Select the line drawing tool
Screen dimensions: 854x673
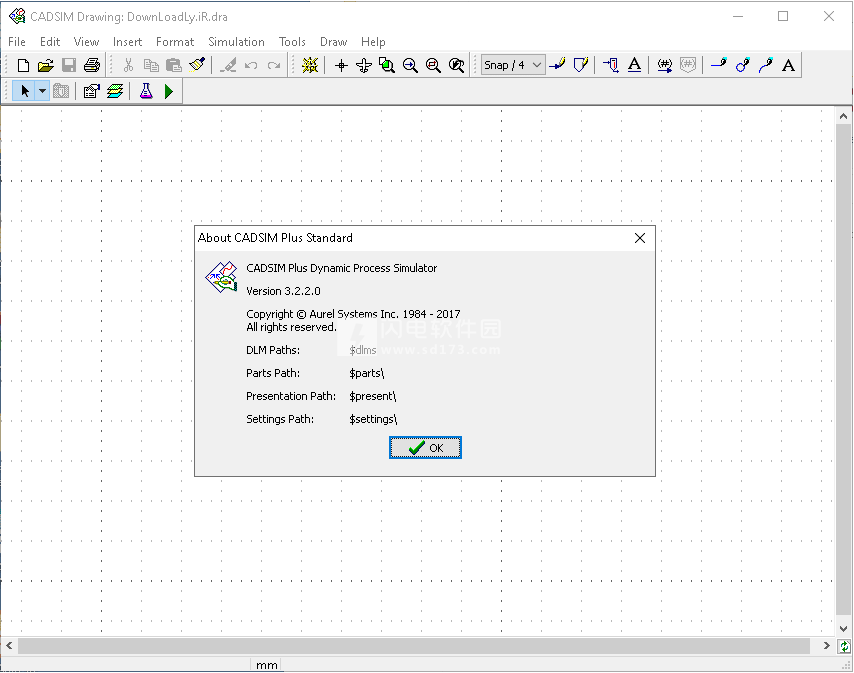(x=719, y=64)
